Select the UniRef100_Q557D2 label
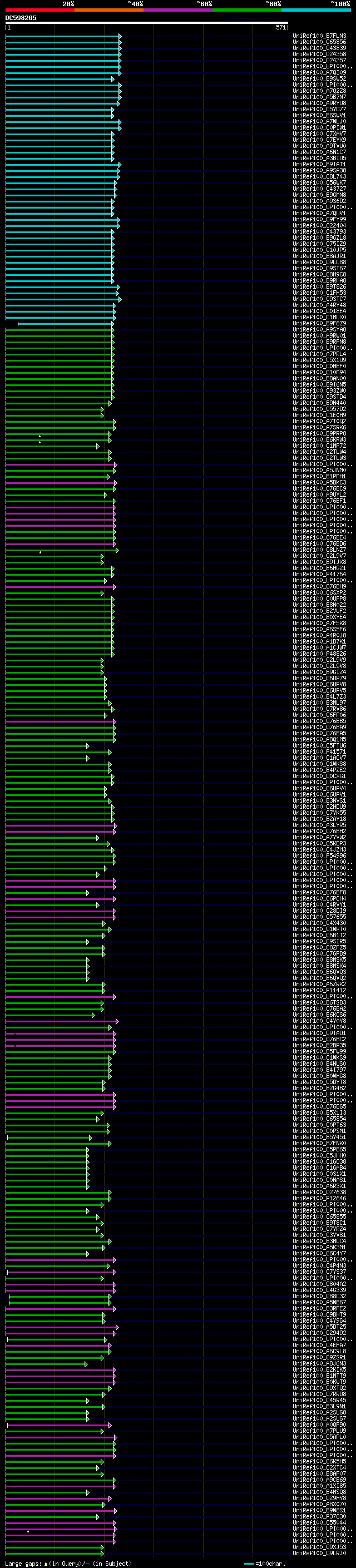Image resolution: width=356 pixels, height=1568 pixels. click(319, 409)
